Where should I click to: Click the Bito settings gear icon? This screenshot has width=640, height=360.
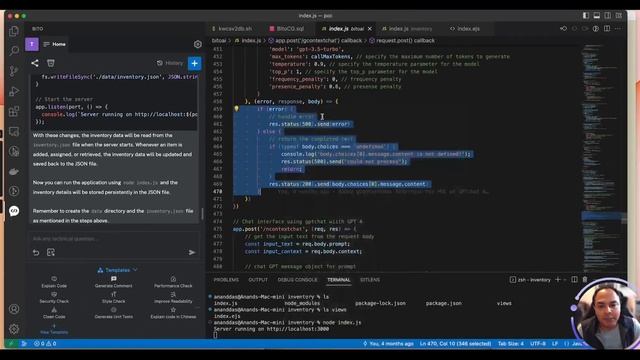pyautogui.click(x=198, y=44)
